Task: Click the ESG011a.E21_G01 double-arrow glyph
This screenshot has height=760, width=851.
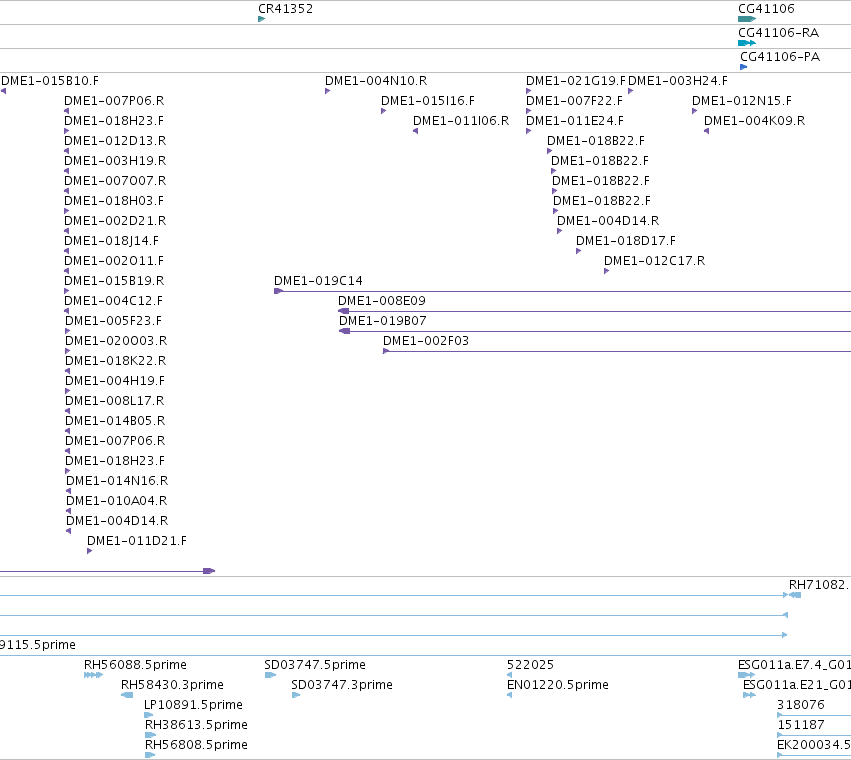Action: click(x=750, y=695)
